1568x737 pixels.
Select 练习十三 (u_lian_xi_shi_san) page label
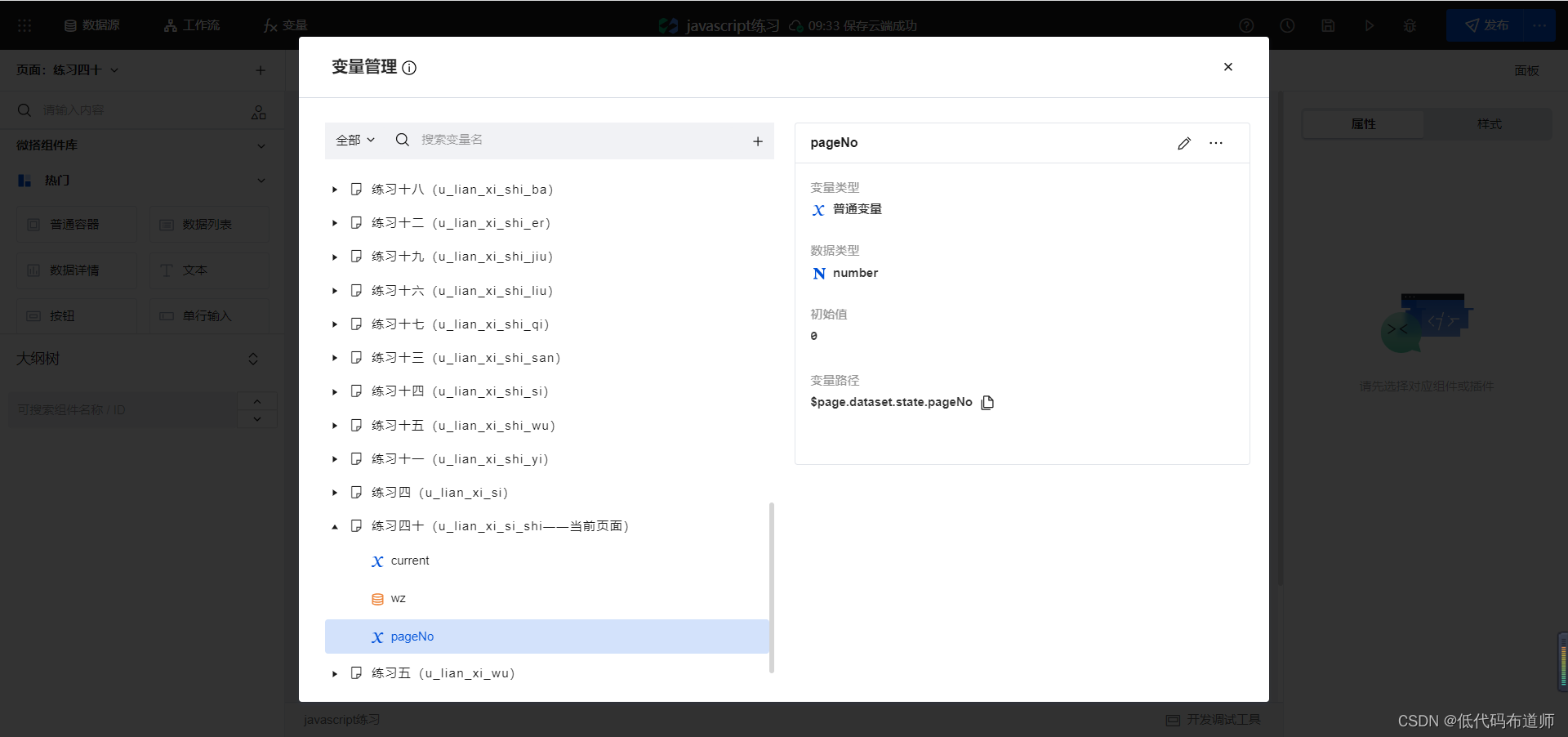(465, 358)
